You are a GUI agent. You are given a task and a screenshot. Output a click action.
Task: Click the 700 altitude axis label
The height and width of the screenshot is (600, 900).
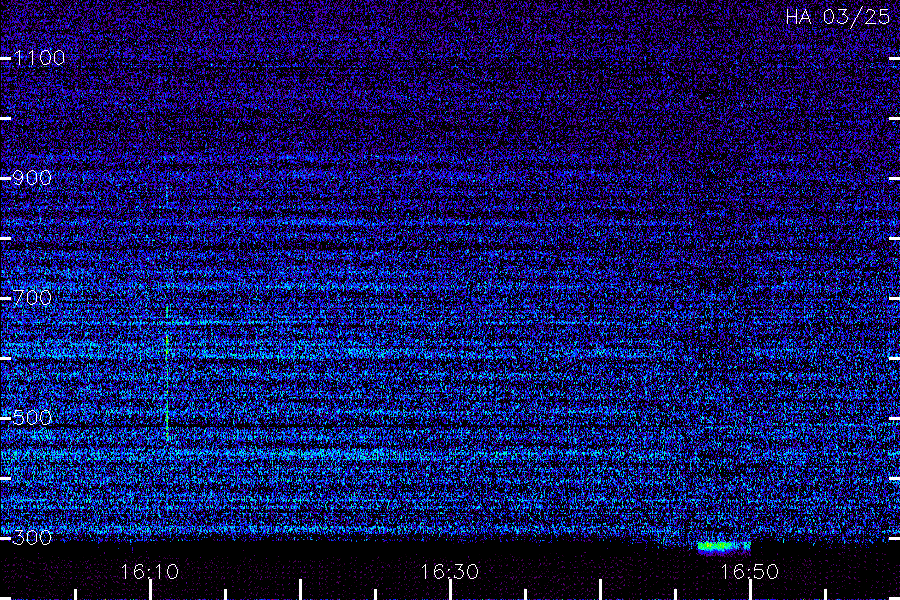click(x=32, y=297)
